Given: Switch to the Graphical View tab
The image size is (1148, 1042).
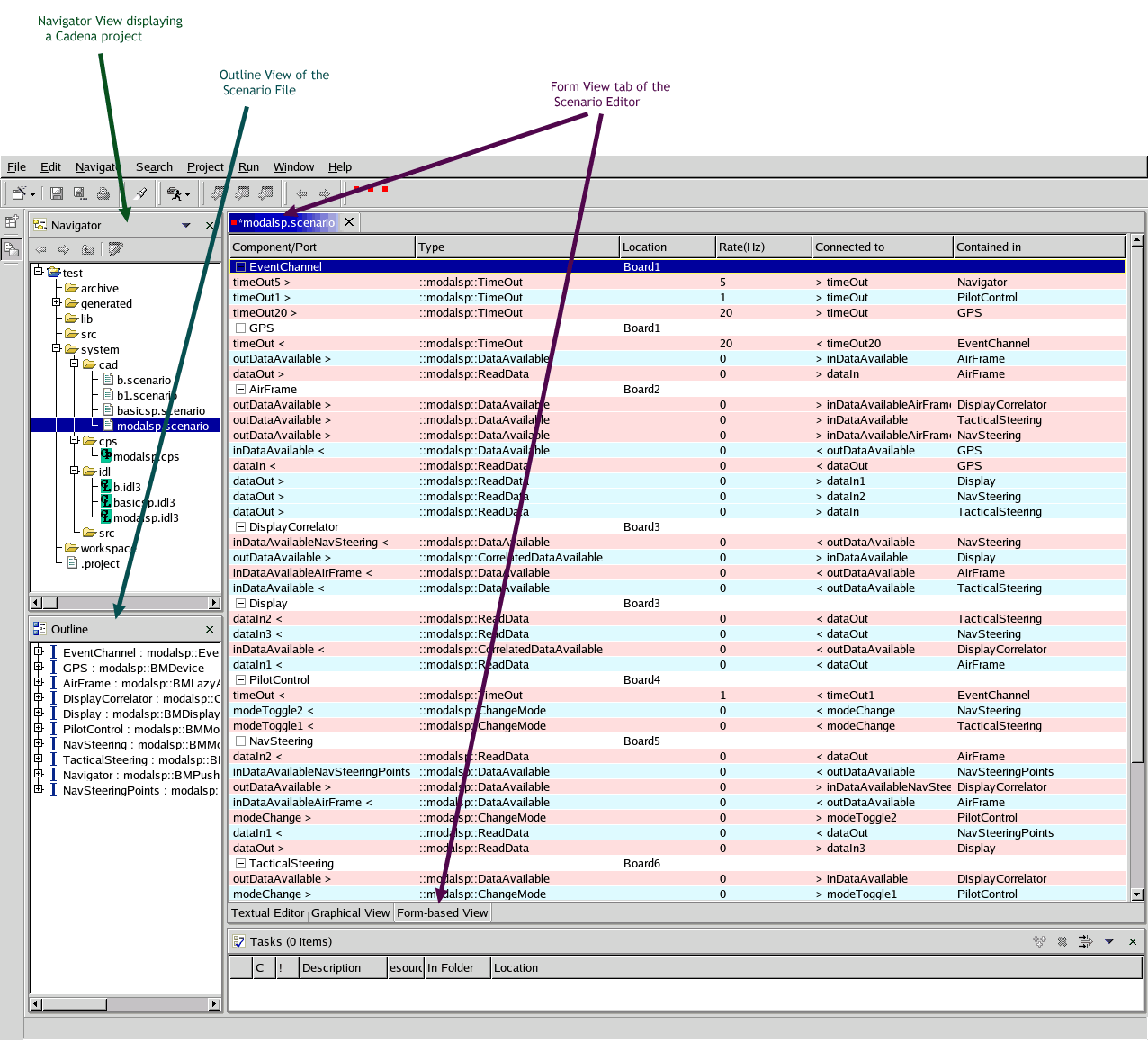Looking at the screenshot, I should [x=350, y=912].
